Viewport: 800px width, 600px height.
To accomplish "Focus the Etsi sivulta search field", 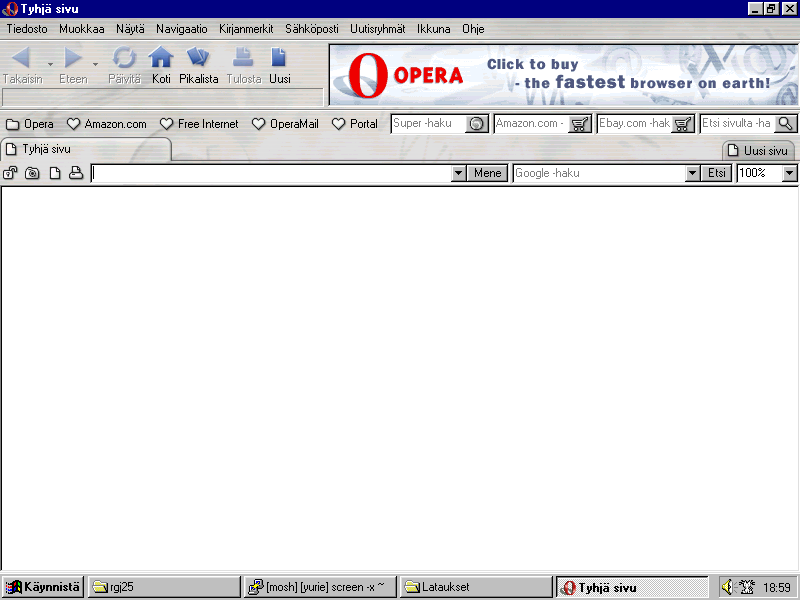I will [x=737, y=123].
